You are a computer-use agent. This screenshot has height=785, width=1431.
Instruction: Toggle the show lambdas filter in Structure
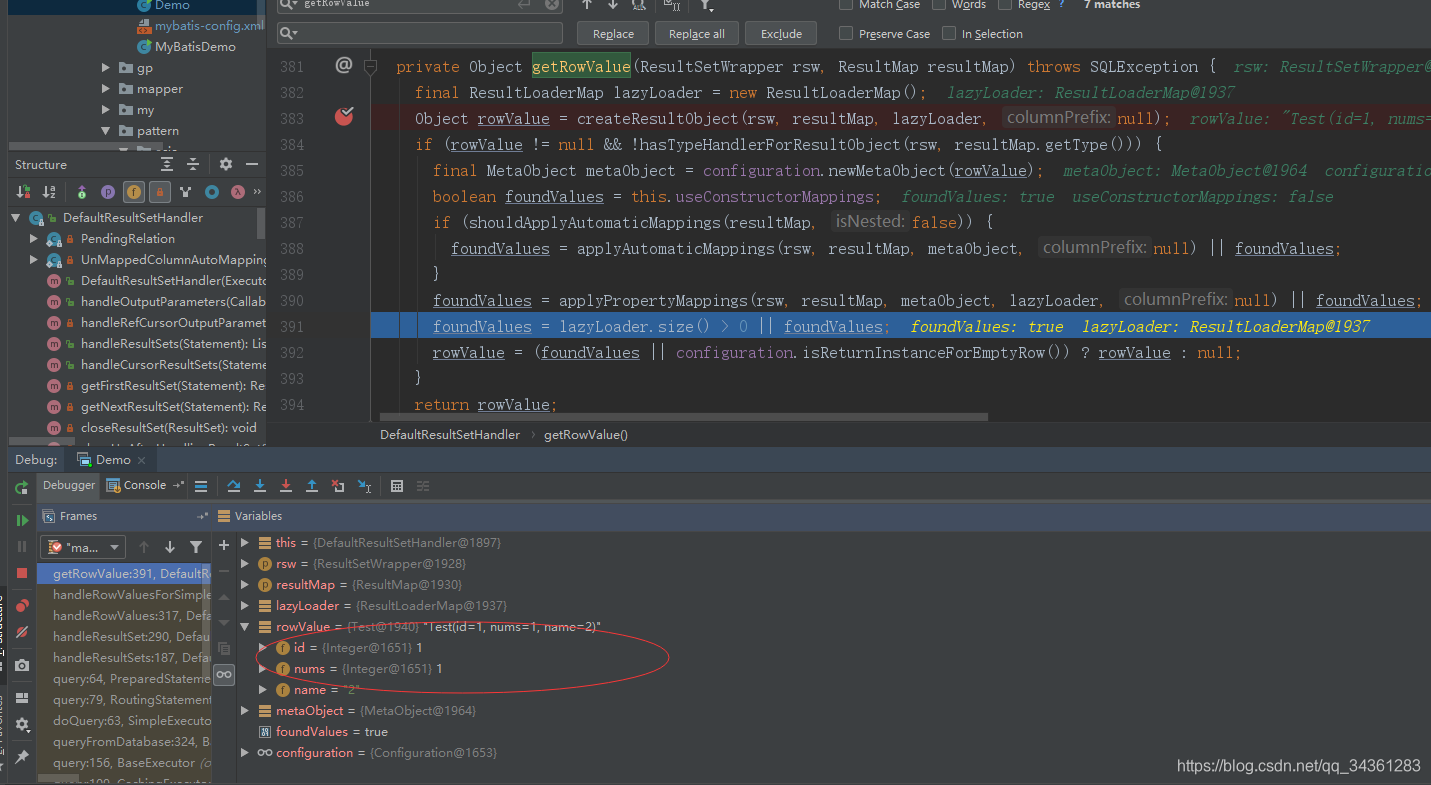click(238, 191)
